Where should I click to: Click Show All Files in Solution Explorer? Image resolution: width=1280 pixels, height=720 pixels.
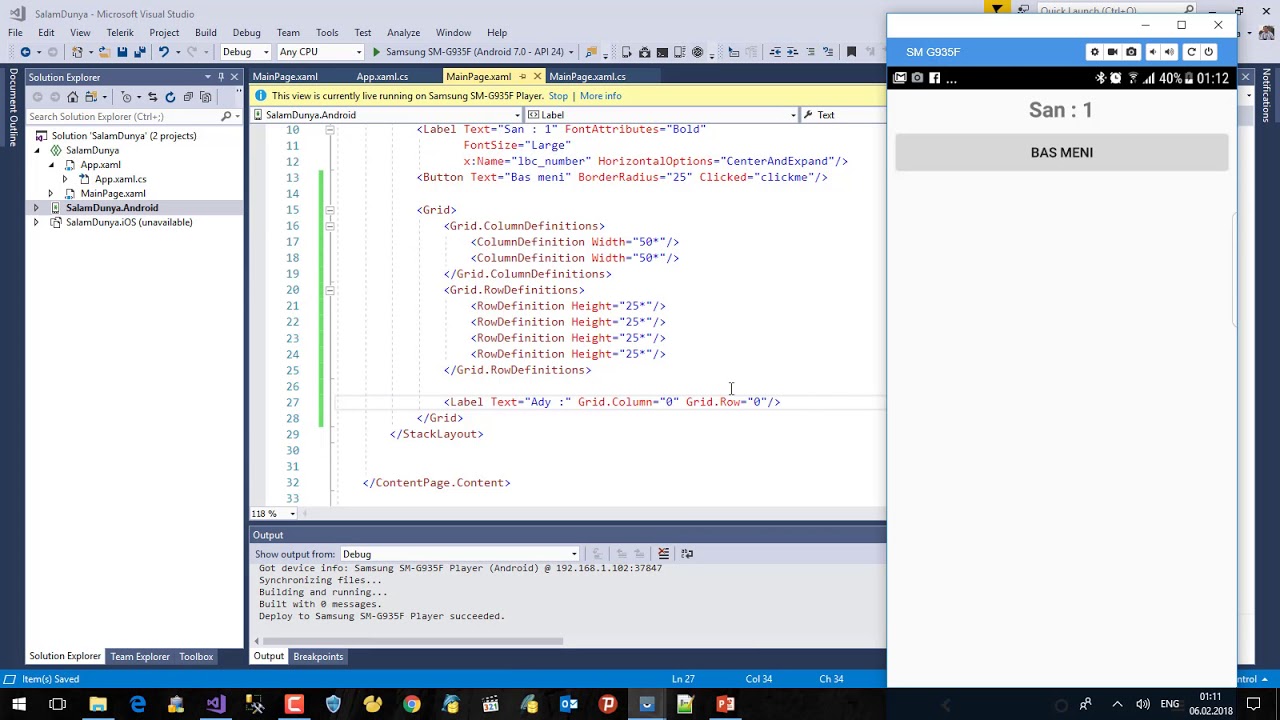(205, 97)
